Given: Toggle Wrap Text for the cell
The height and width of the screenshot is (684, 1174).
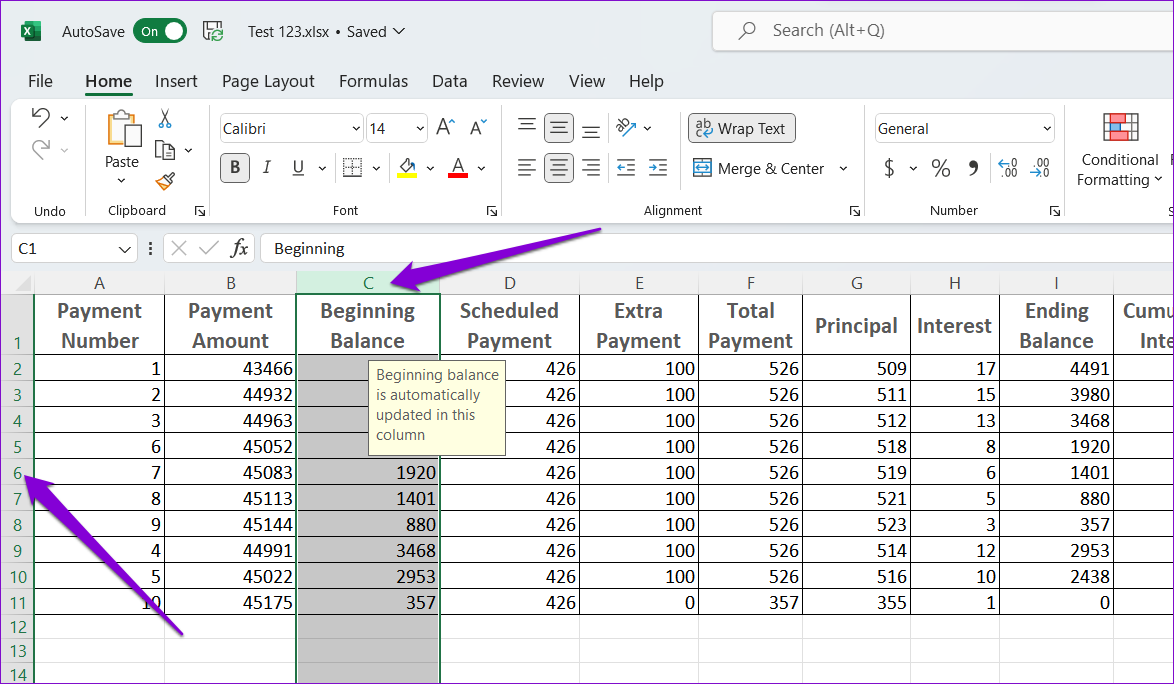Looking at the screenshot, I should 741,128.
